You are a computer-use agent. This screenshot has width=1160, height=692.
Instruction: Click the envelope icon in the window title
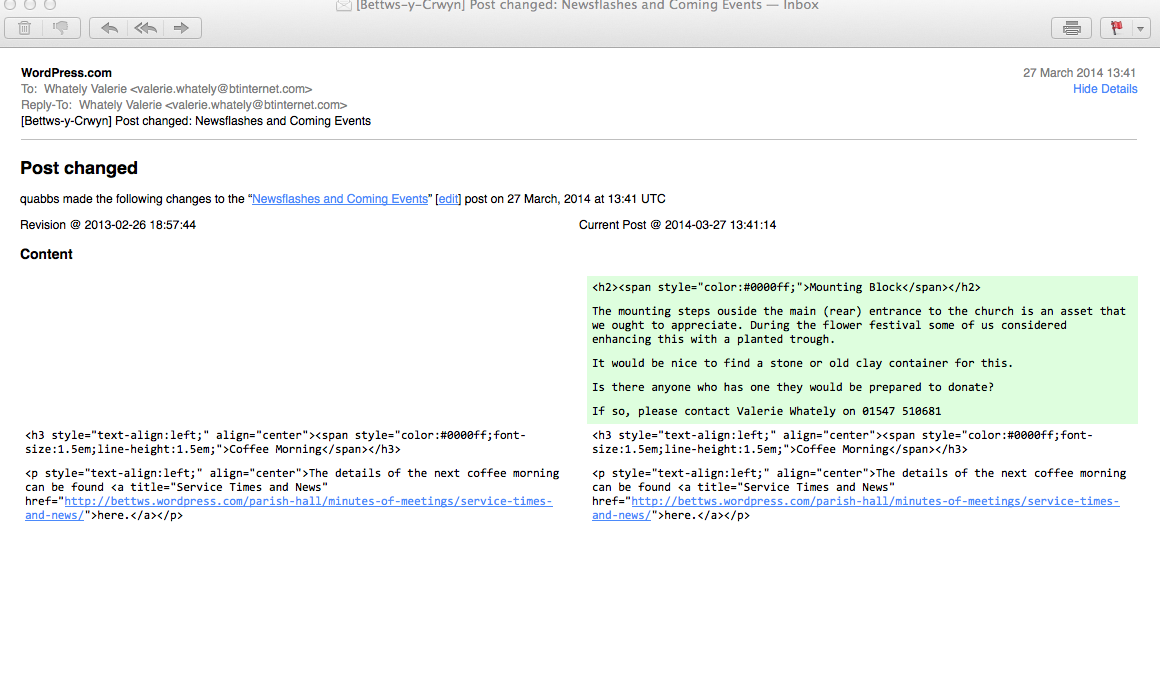point(344,6)
